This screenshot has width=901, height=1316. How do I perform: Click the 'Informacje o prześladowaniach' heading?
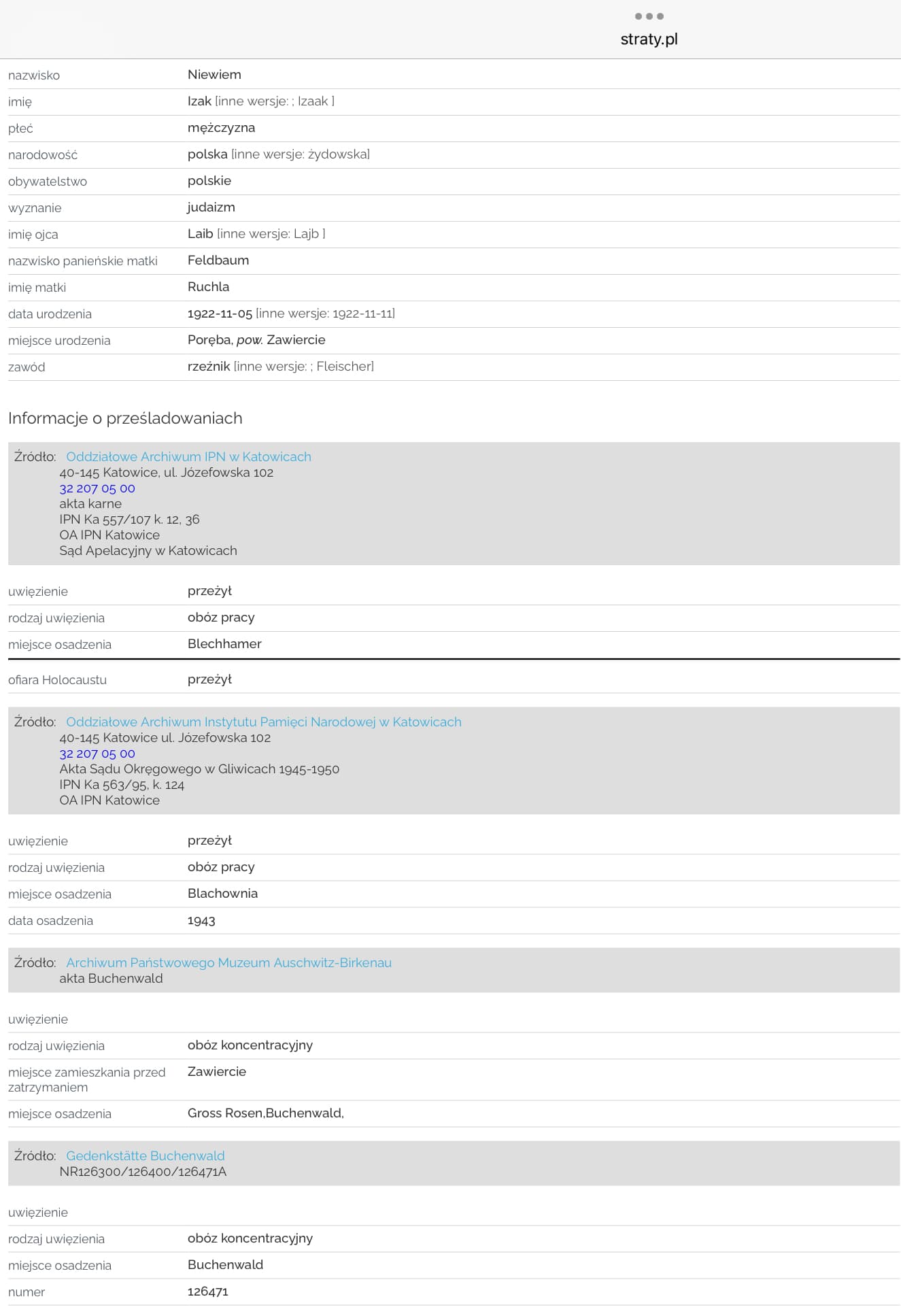point(125,418)
